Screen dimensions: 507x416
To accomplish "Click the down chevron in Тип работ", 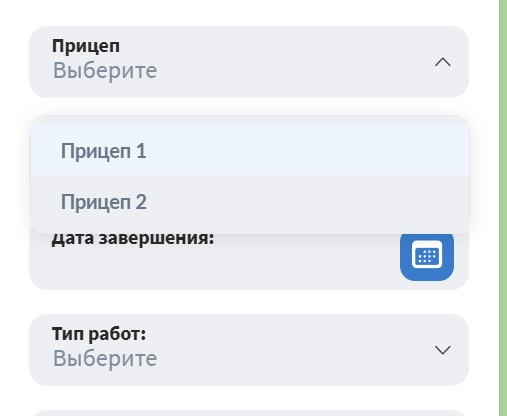I will pos(443,350).
